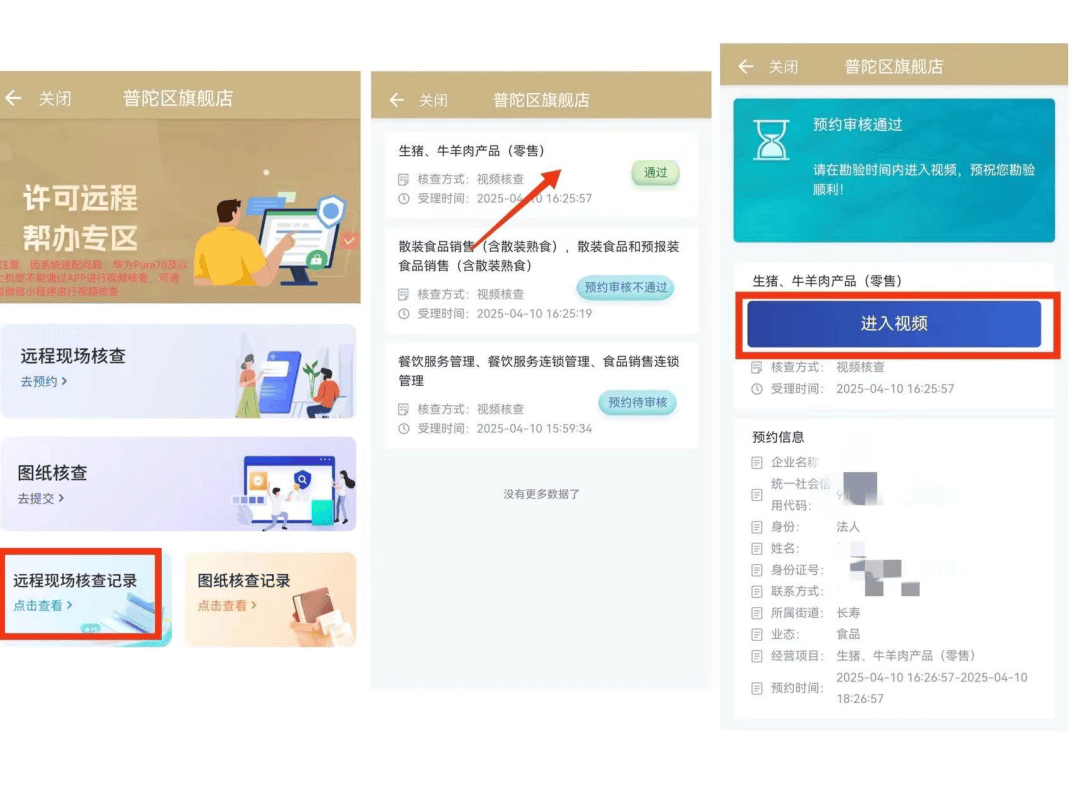Tap back arrow on the appointment detail screen

point(745,67)
